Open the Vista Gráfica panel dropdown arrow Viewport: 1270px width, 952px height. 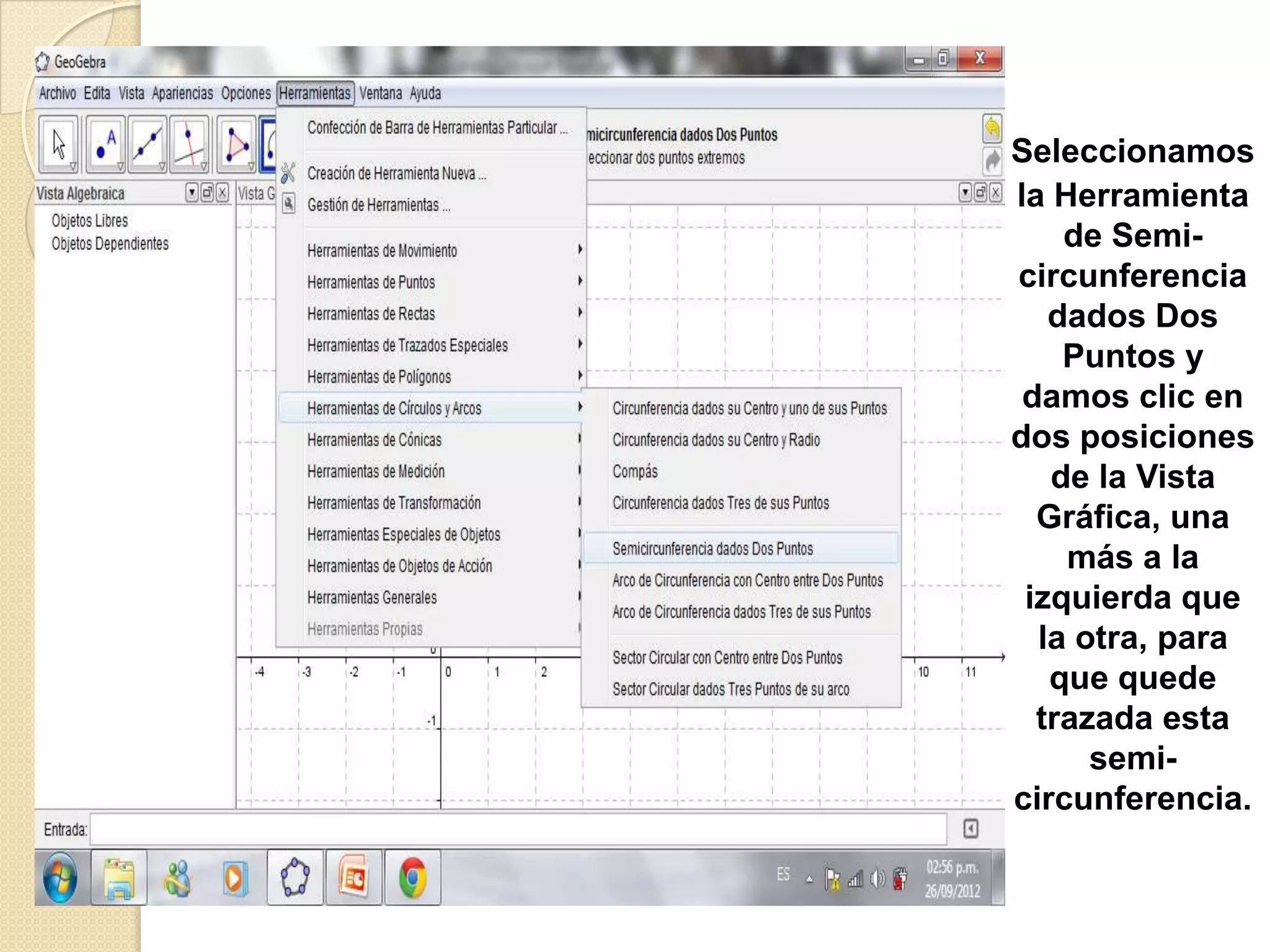pos(966,193)
